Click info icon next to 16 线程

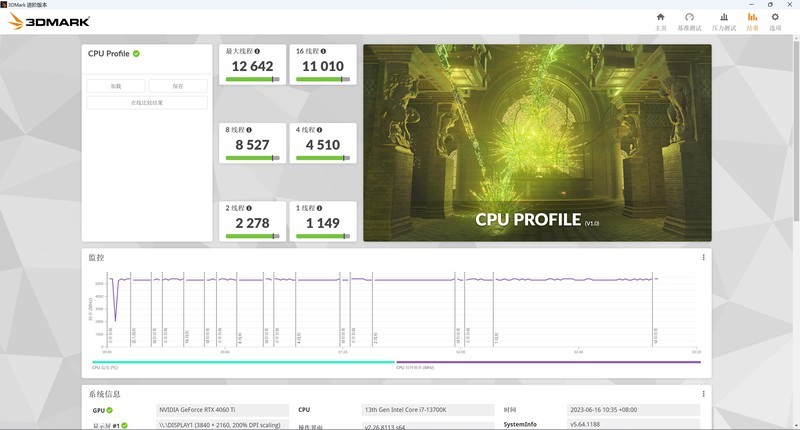(x=323, y=51)
